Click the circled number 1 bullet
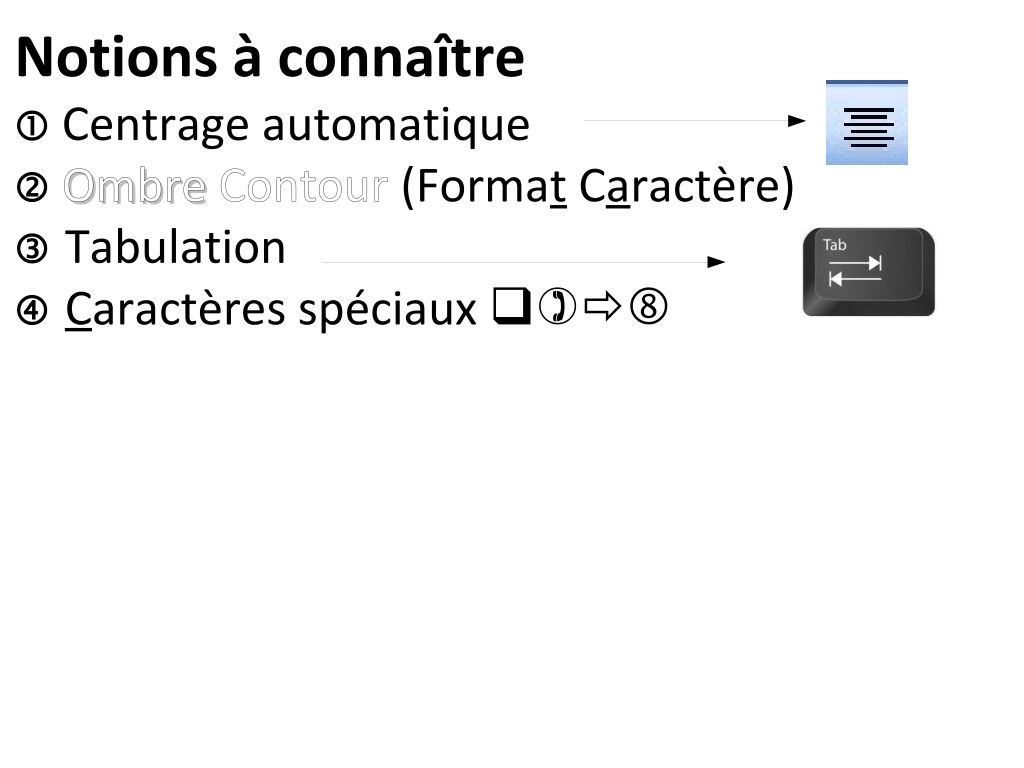The height and width of the screenshot is (768, 1024). coord(32,126)
